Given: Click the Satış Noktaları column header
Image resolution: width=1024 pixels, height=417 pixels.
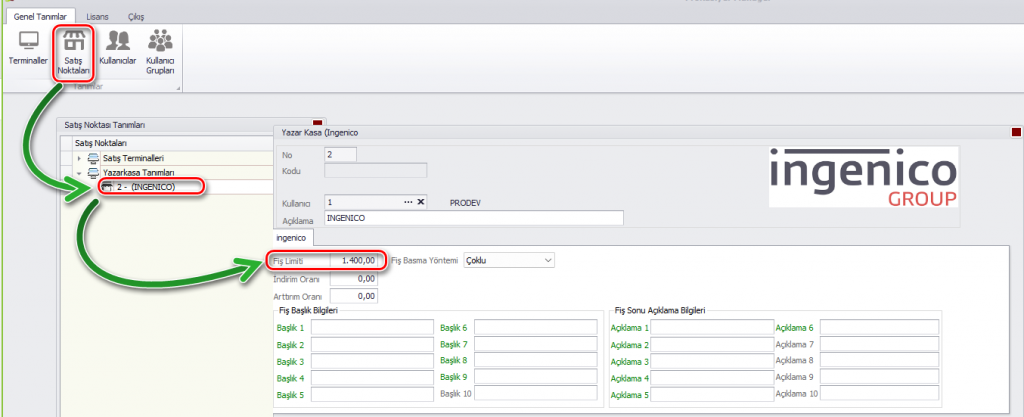Looking at the screenshot, I should [173, 143].
